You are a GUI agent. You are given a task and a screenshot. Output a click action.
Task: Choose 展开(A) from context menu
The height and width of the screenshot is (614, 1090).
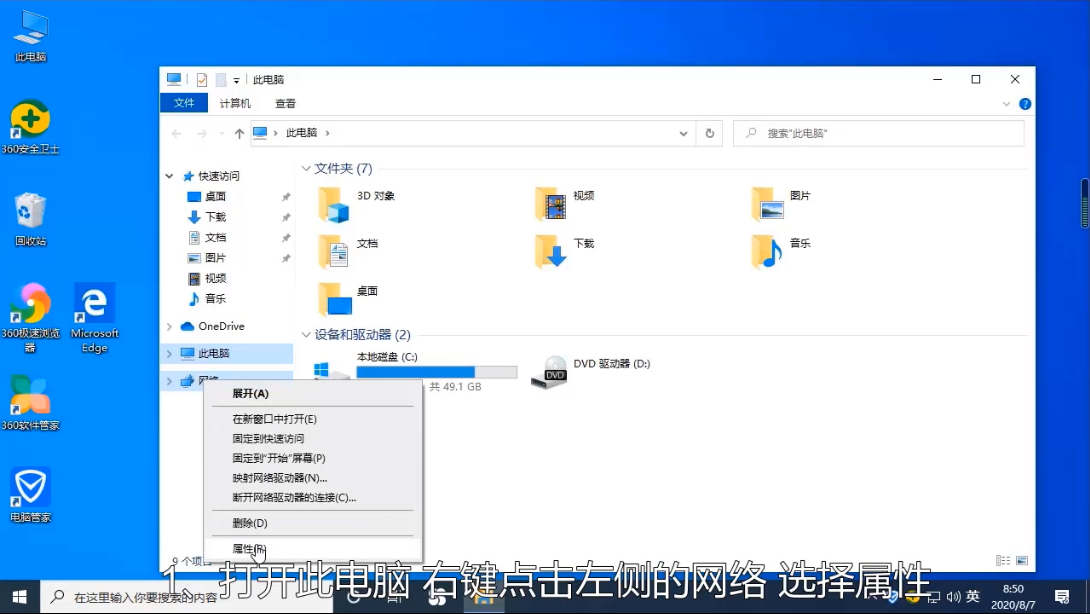[x=313, y=394]
